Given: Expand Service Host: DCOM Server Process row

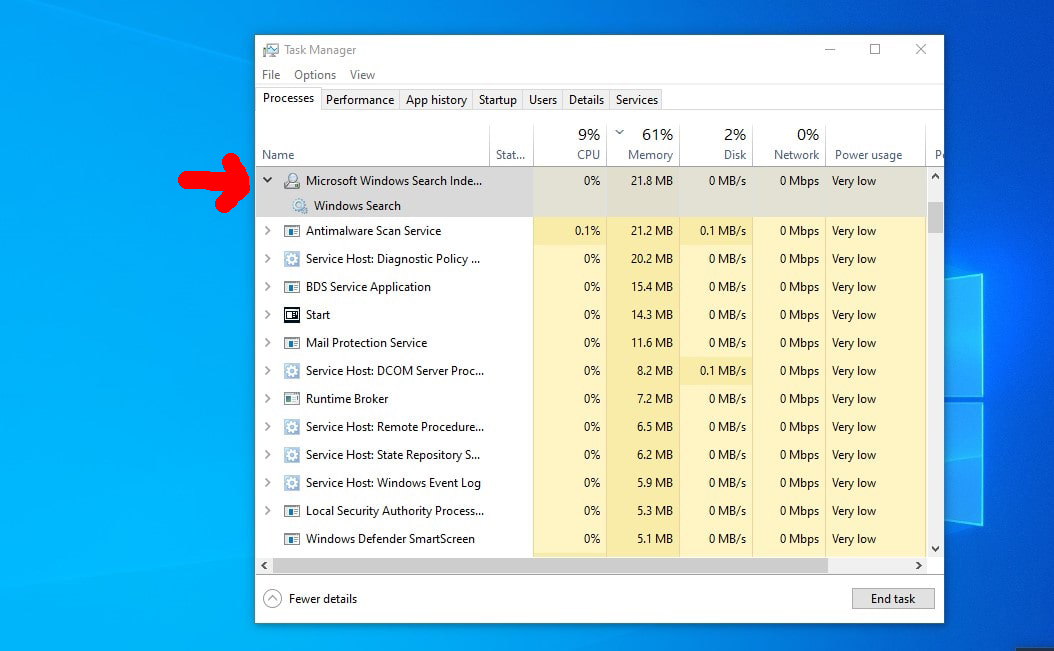Looking at the screenshot, I should click(x=268, y=371).
